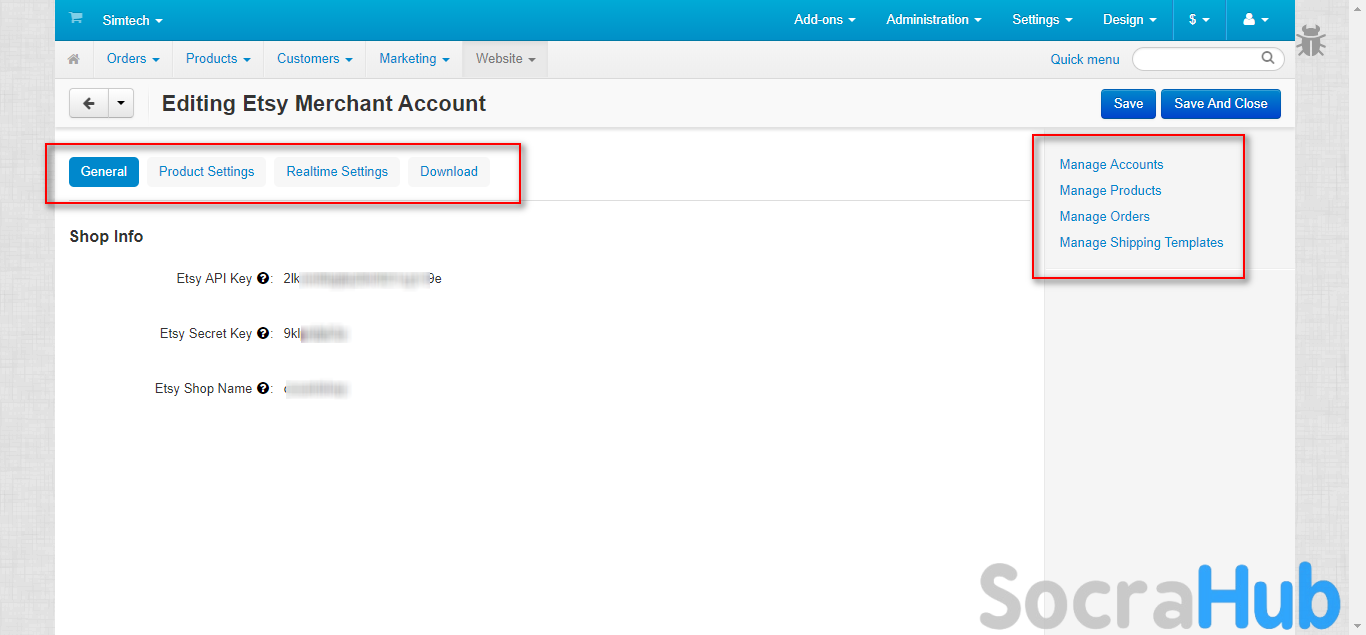Click inside the top search field
Viewport: 1366px width, 635px height.
tap(1208, 59)
